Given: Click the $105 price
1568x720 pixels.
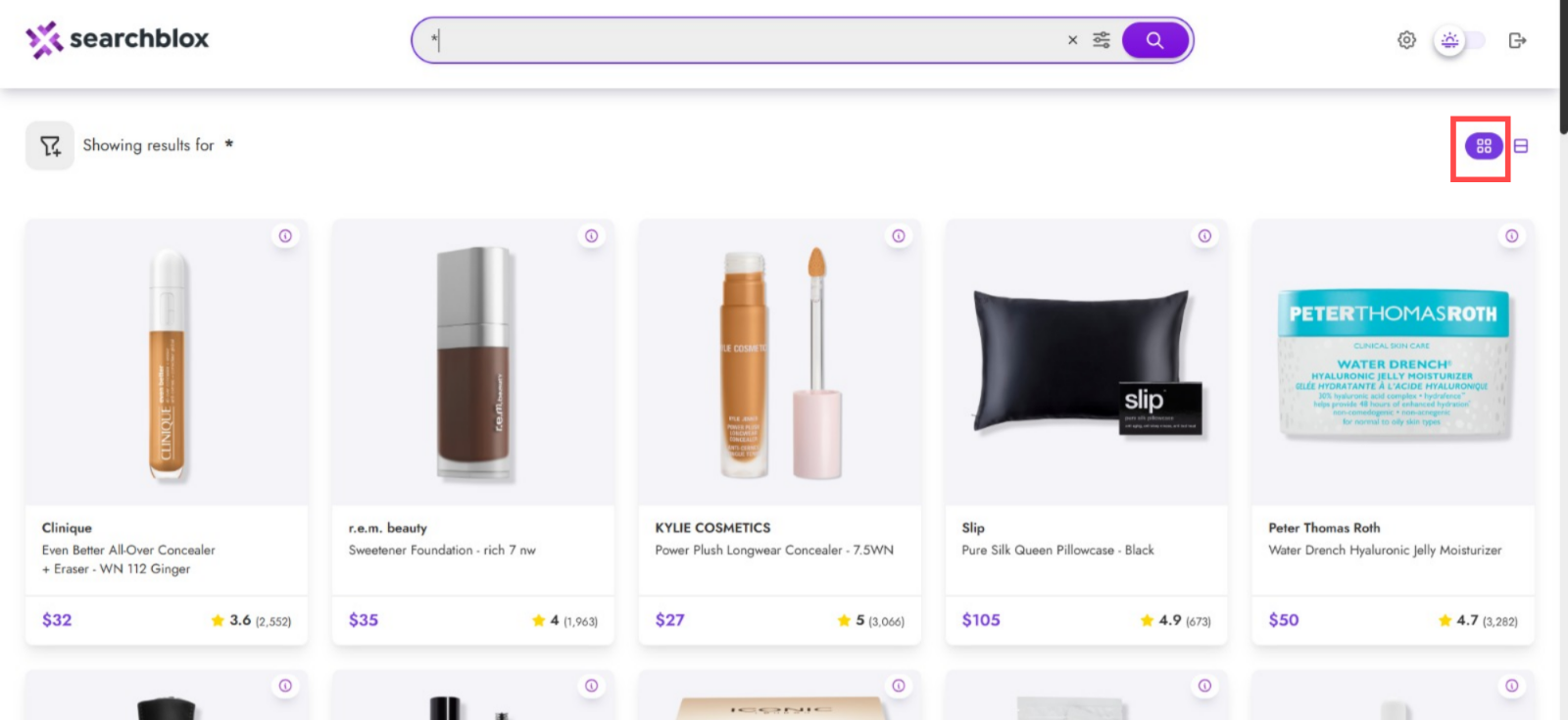Looking at the screenshot, I should pos(981,620).
